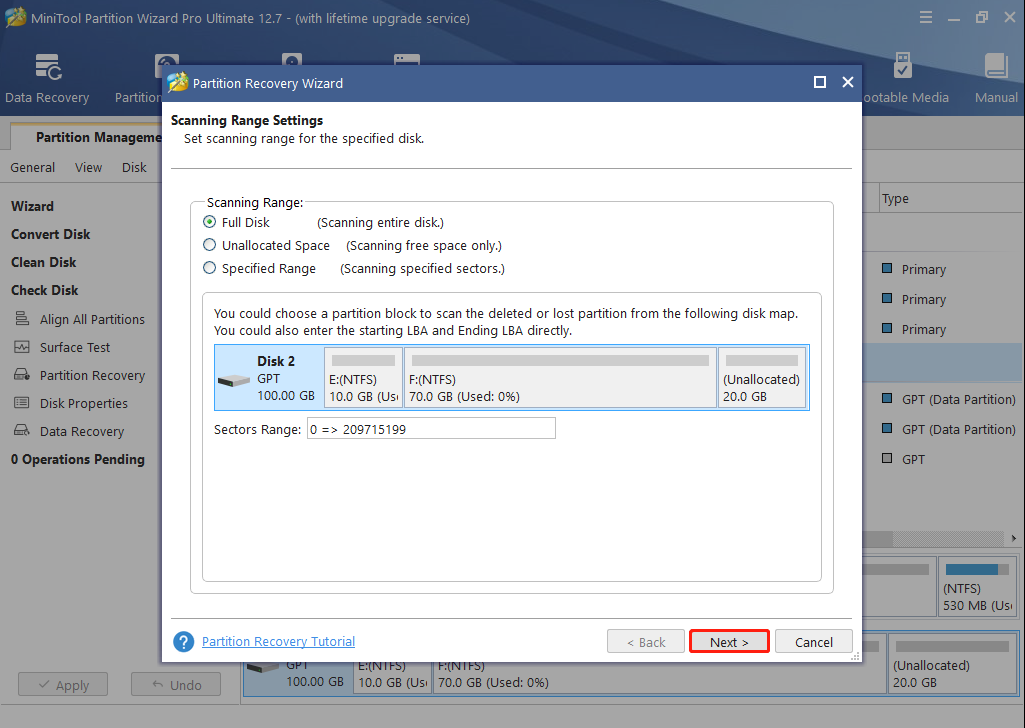This screenshot has height=728, width=1025.
Task: Click the Disk 2 drive icon in wizard
Action: (234, 380)
